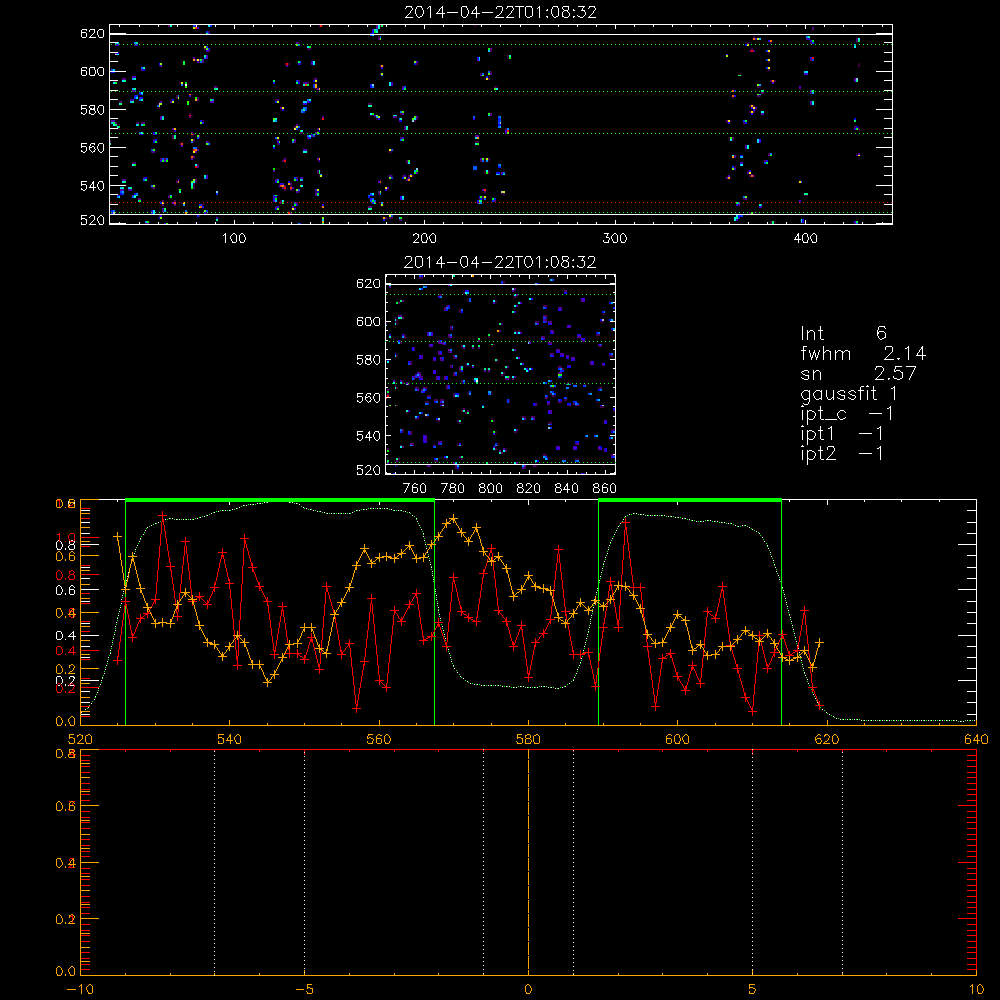
Task: Click the 200 label on top panel x-axis
Action: pos(425,239)
